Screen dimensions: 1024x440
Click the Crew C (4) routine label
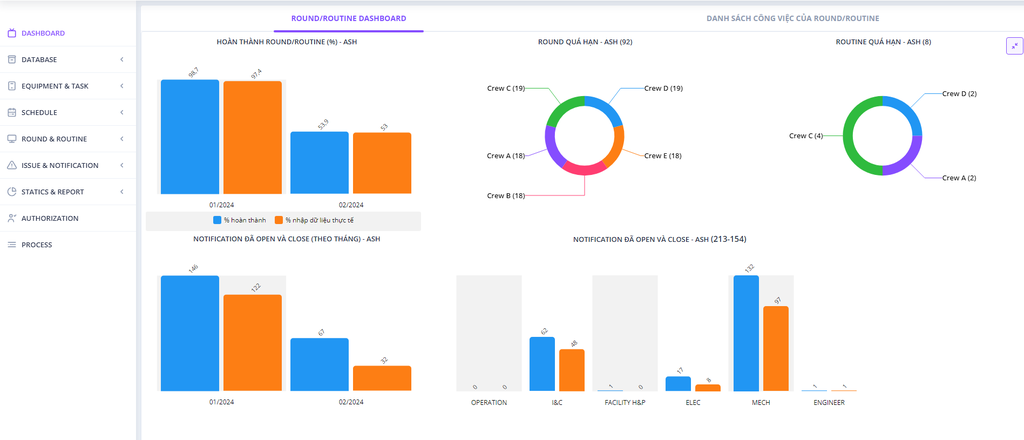pyautogui.click(x=806, y=136)
